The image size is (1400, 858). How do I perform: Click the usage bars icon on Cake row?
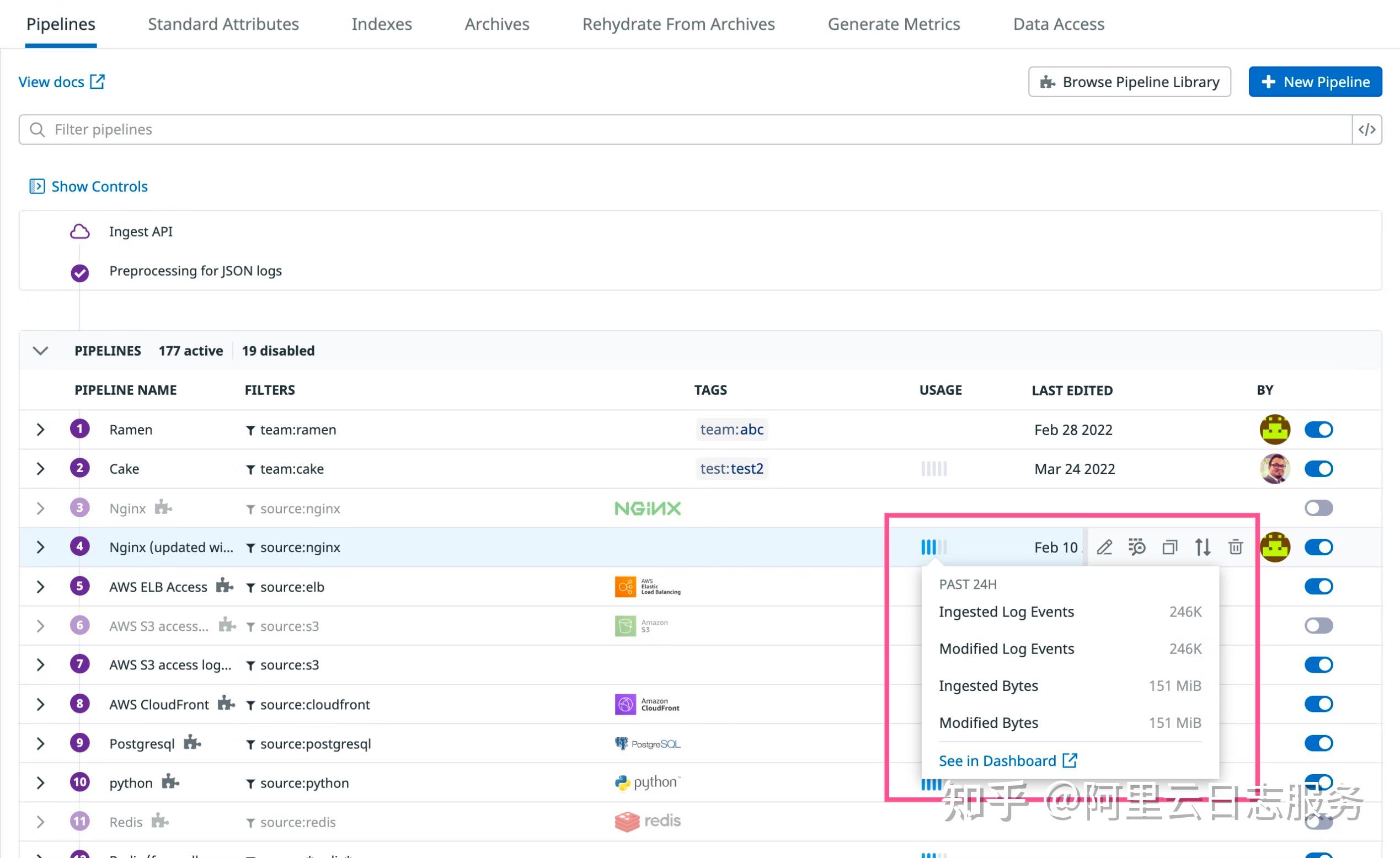[x=933, y=469]
